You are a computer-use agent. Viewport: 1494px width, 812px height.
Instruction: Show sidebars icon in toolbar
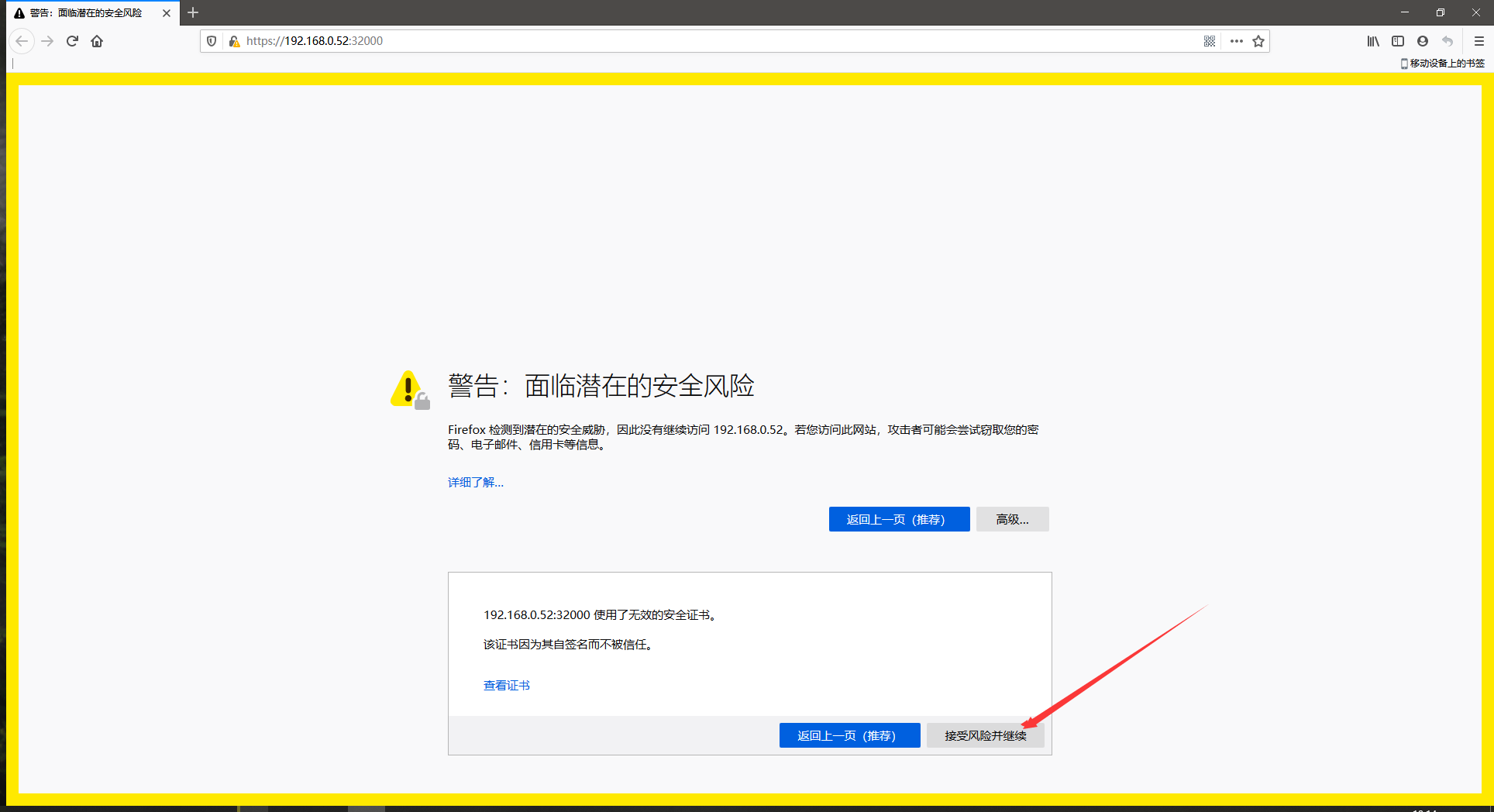(x=1398, y=41)
